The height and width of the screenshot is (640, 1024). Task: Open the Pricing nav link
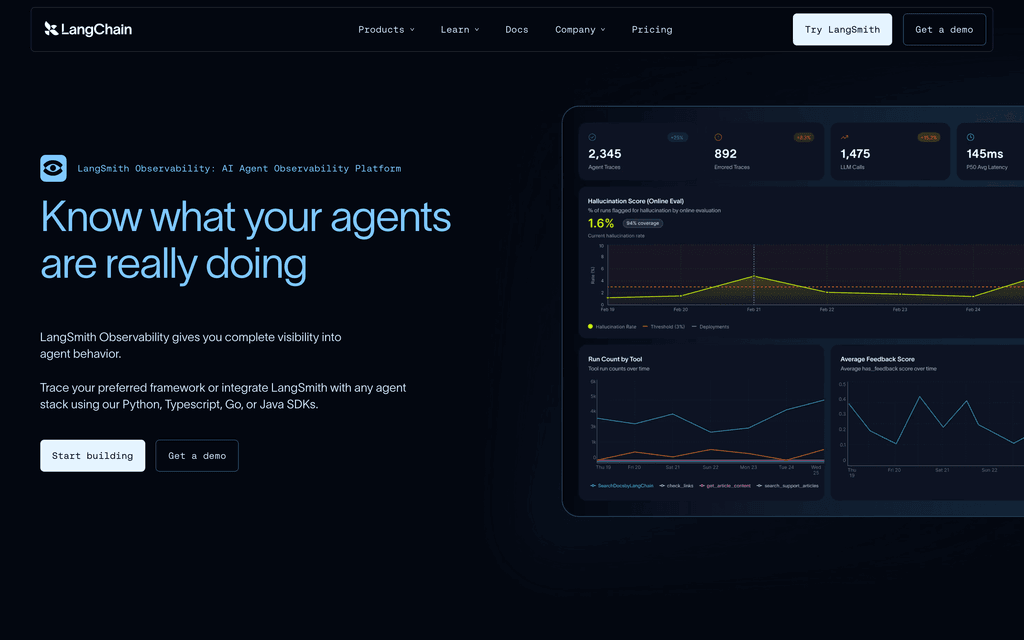coord(652,29)
